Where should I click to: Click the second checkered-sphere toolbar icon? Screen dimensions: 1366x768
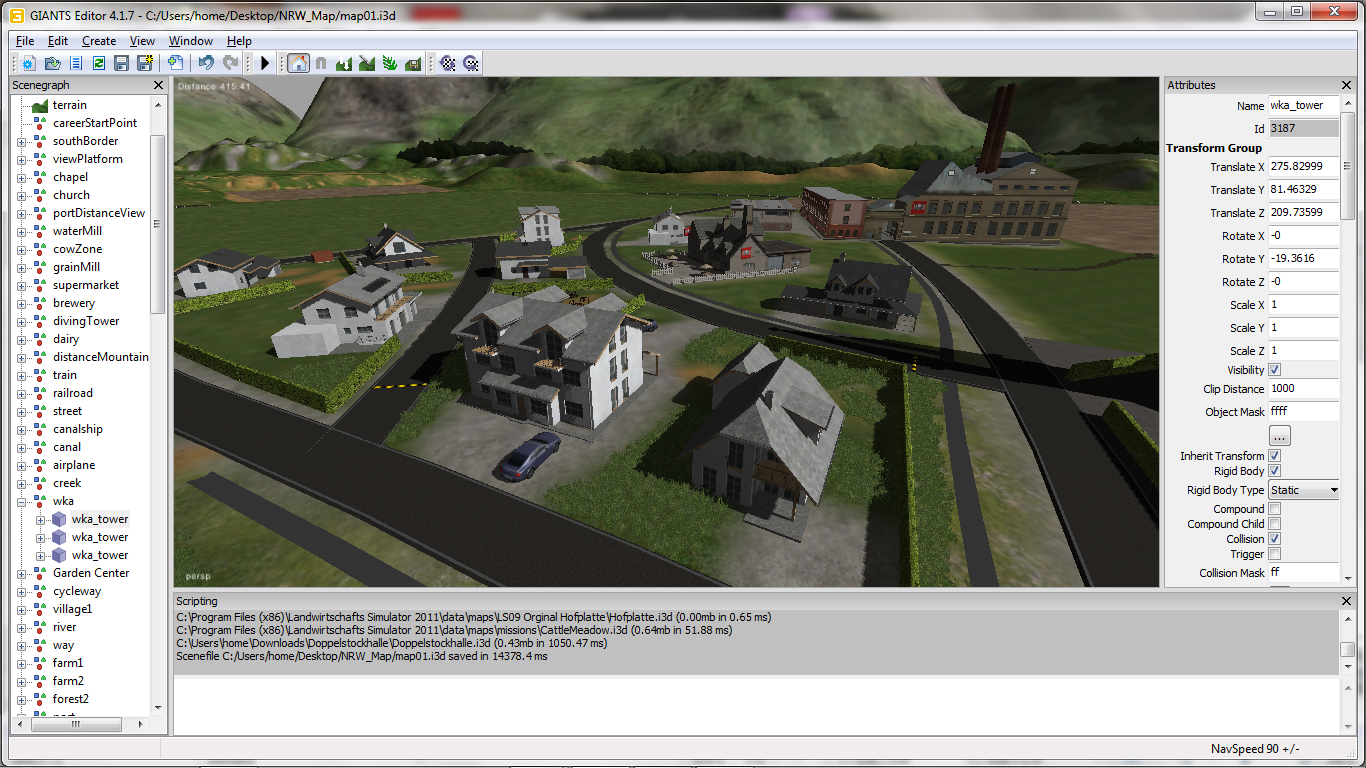(x=470, y=63)
